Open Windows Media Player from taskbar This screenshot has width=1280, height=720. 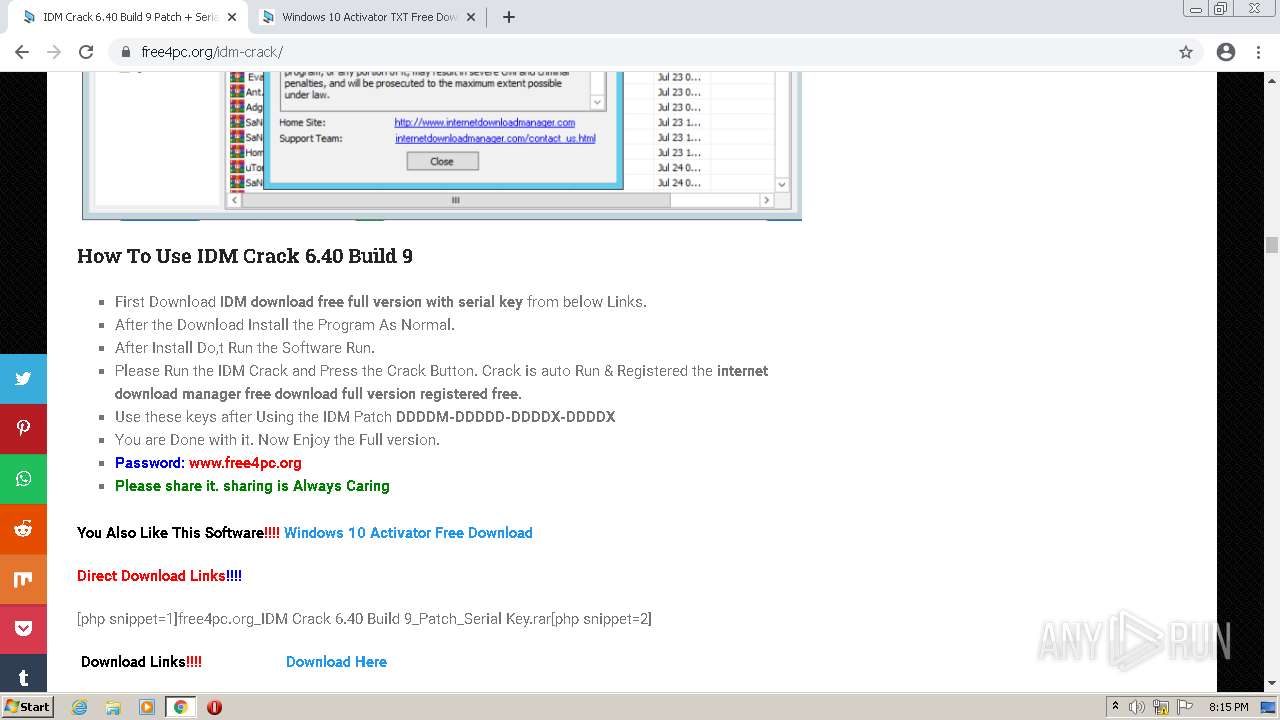[x=147, y=707]
